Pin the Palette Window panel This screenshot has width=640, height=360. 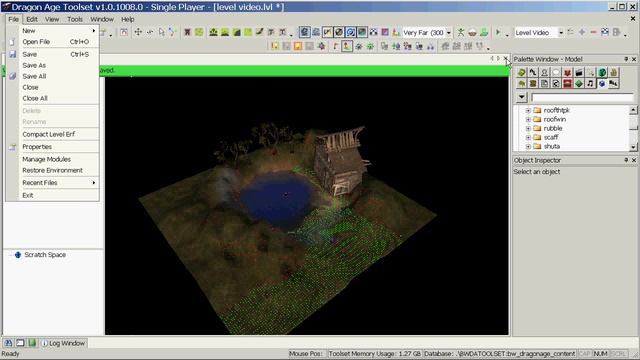pyautogui.click(x=626, y=59)
